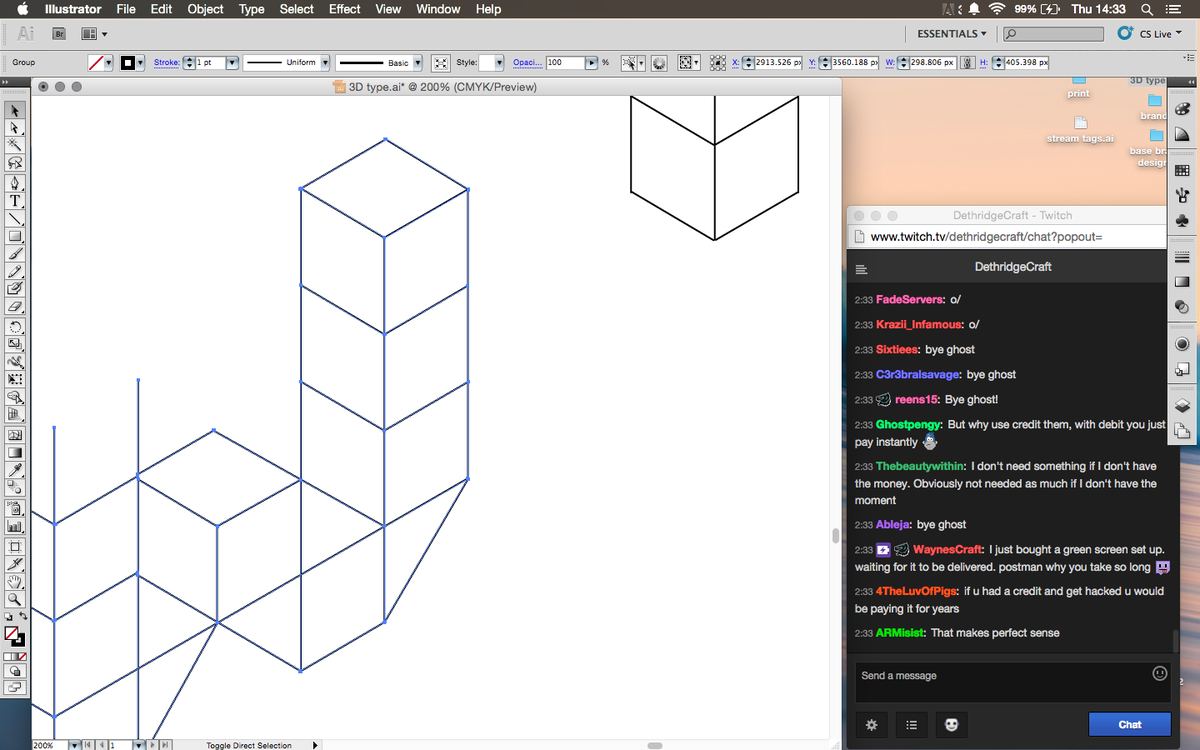Open the Essentials workspace switcher

948,33
